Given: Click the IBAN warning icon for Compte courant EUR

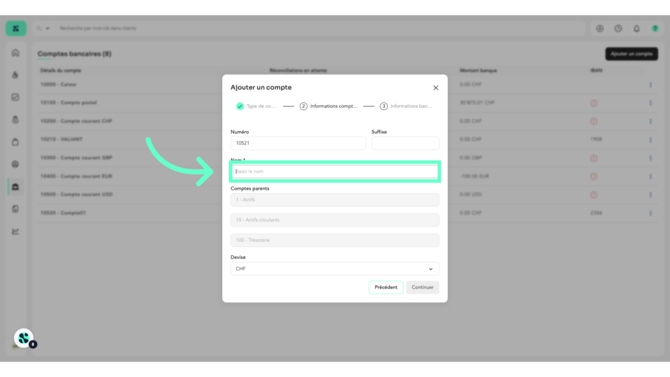Looking at the screenshot, I should [594, 176].
